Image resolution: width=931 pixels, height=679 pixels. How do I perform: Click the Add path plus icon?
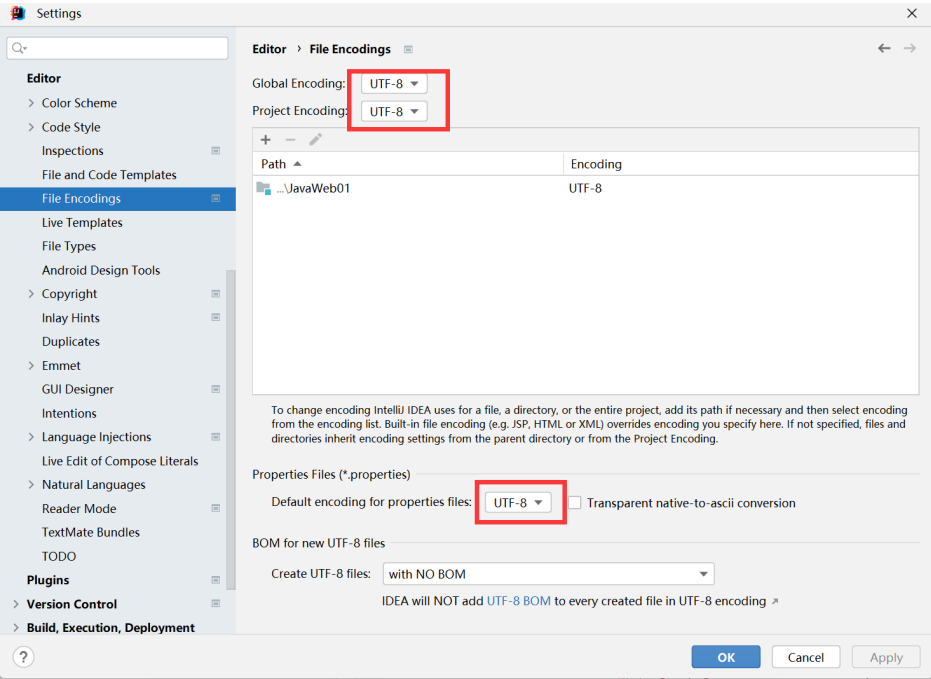265,139
